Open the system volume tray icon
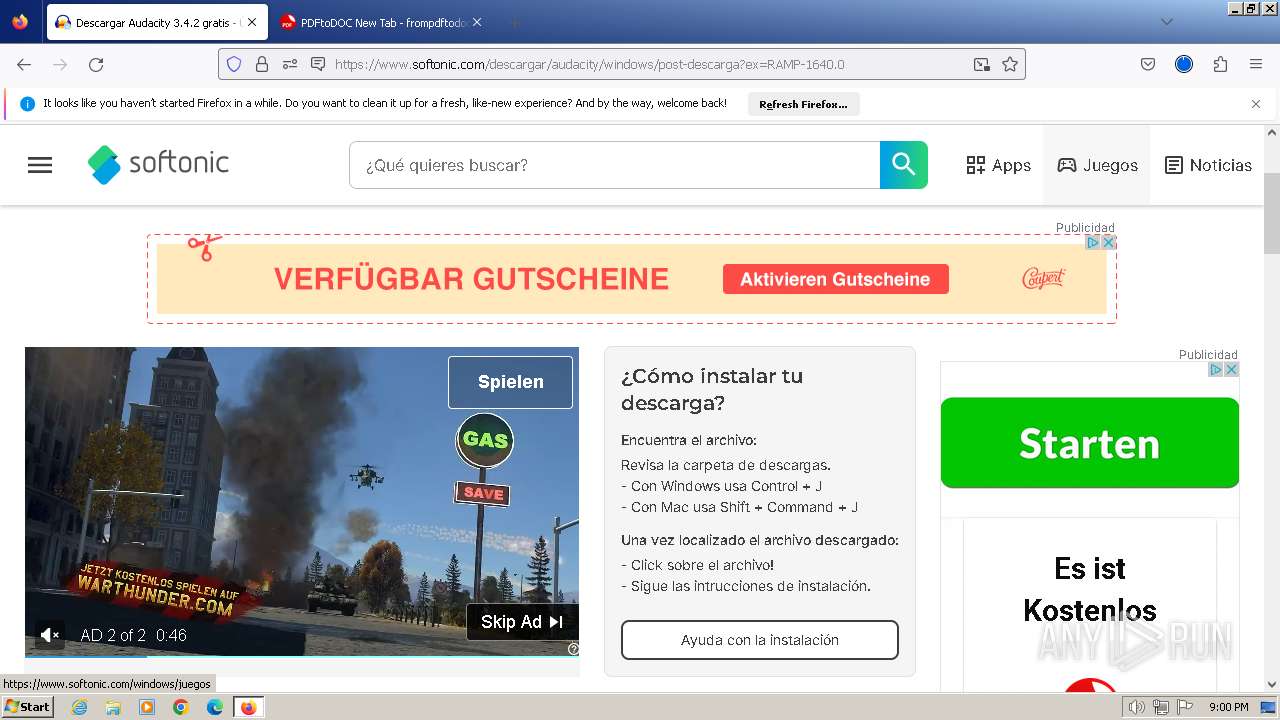 (1137, 707)
